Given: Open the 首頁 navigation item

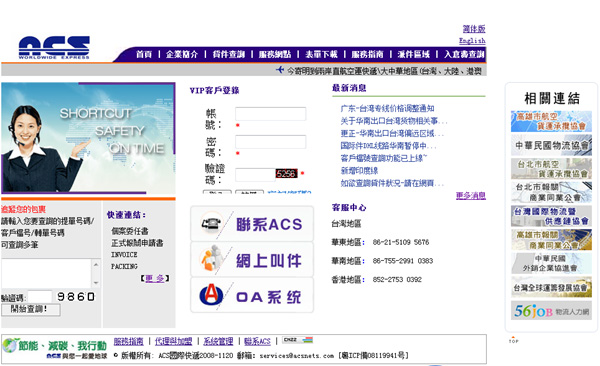Looking at the screenshot, I should [x=144, y=54].
